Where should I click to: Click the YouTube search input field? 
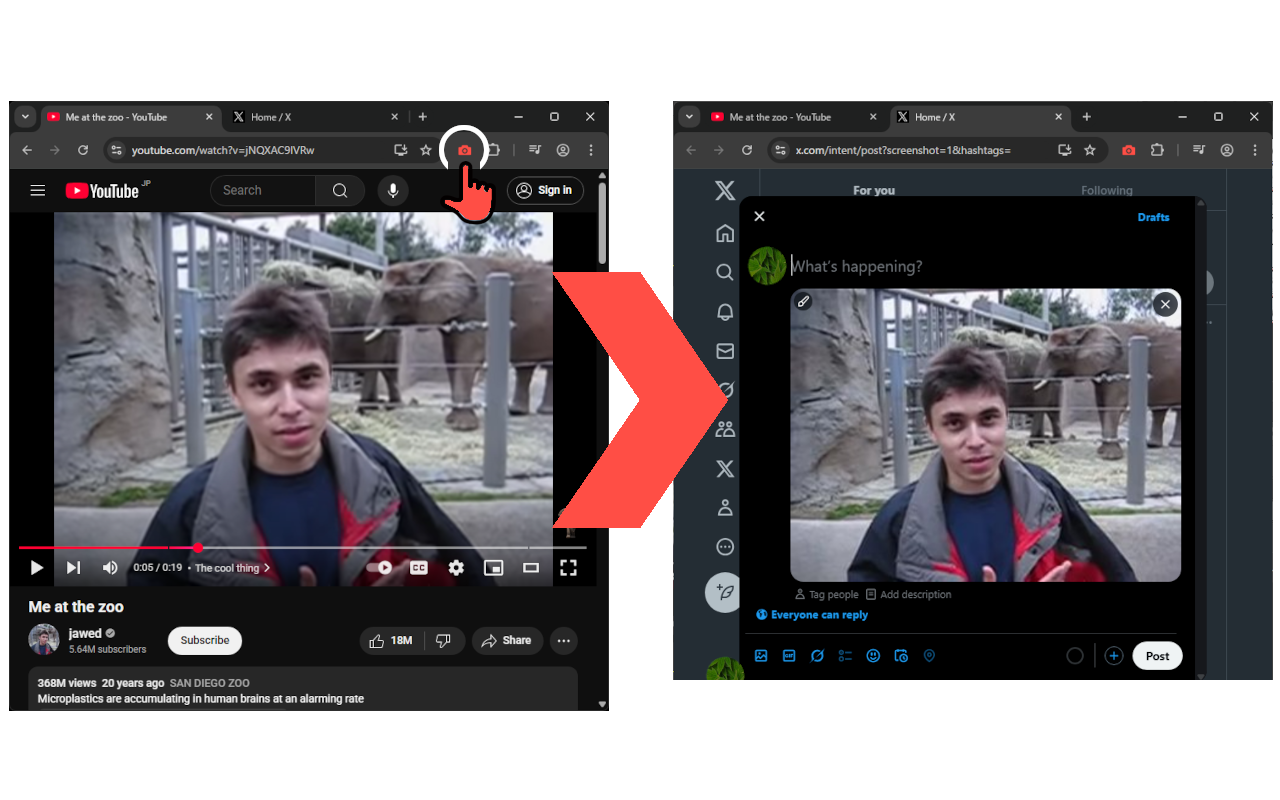click(263, 190)
